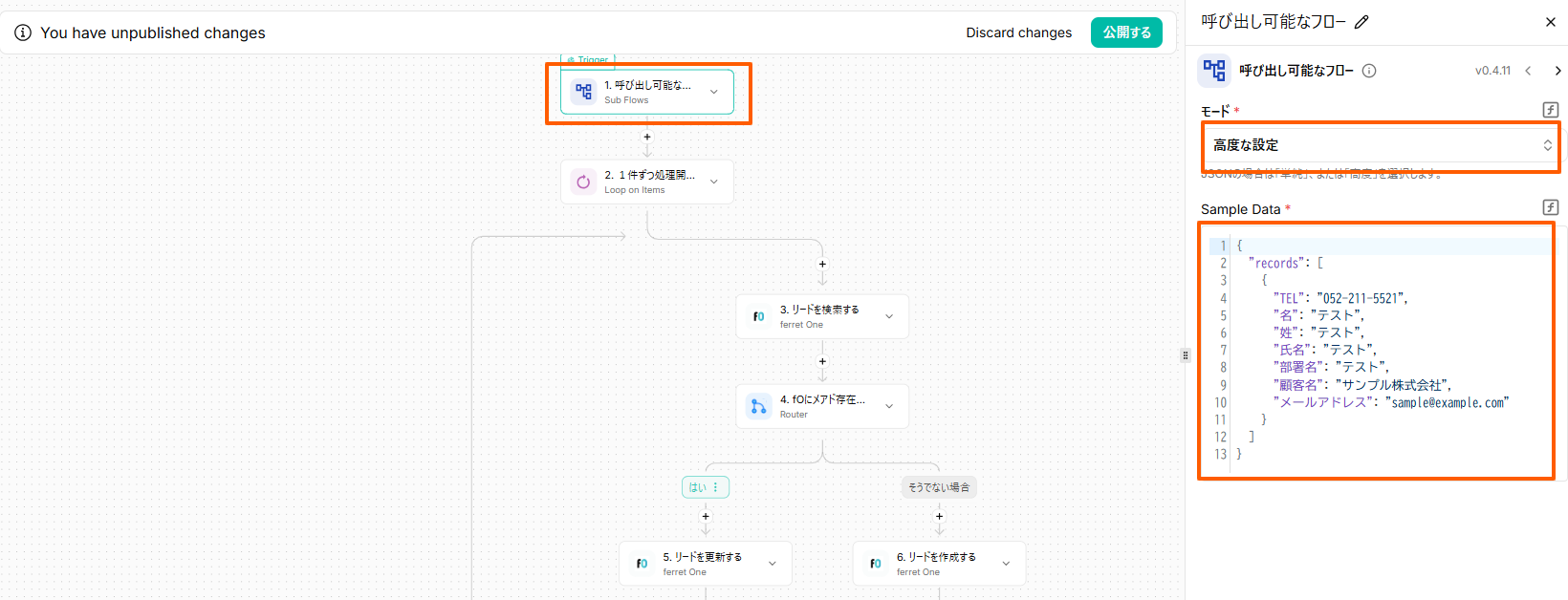
Task: Expand the chevron on step 1 trigger
Action: (713, 92)
